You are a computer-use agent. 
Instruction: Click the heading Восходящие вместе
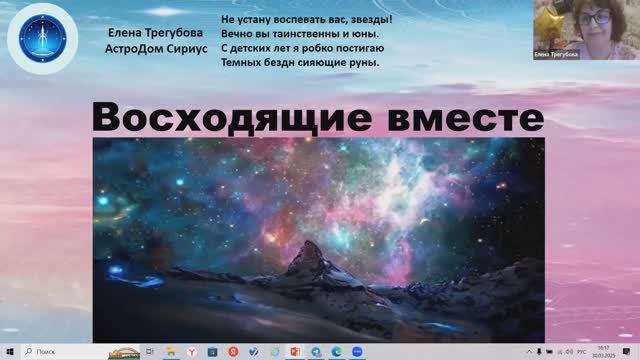pos(318,118)
